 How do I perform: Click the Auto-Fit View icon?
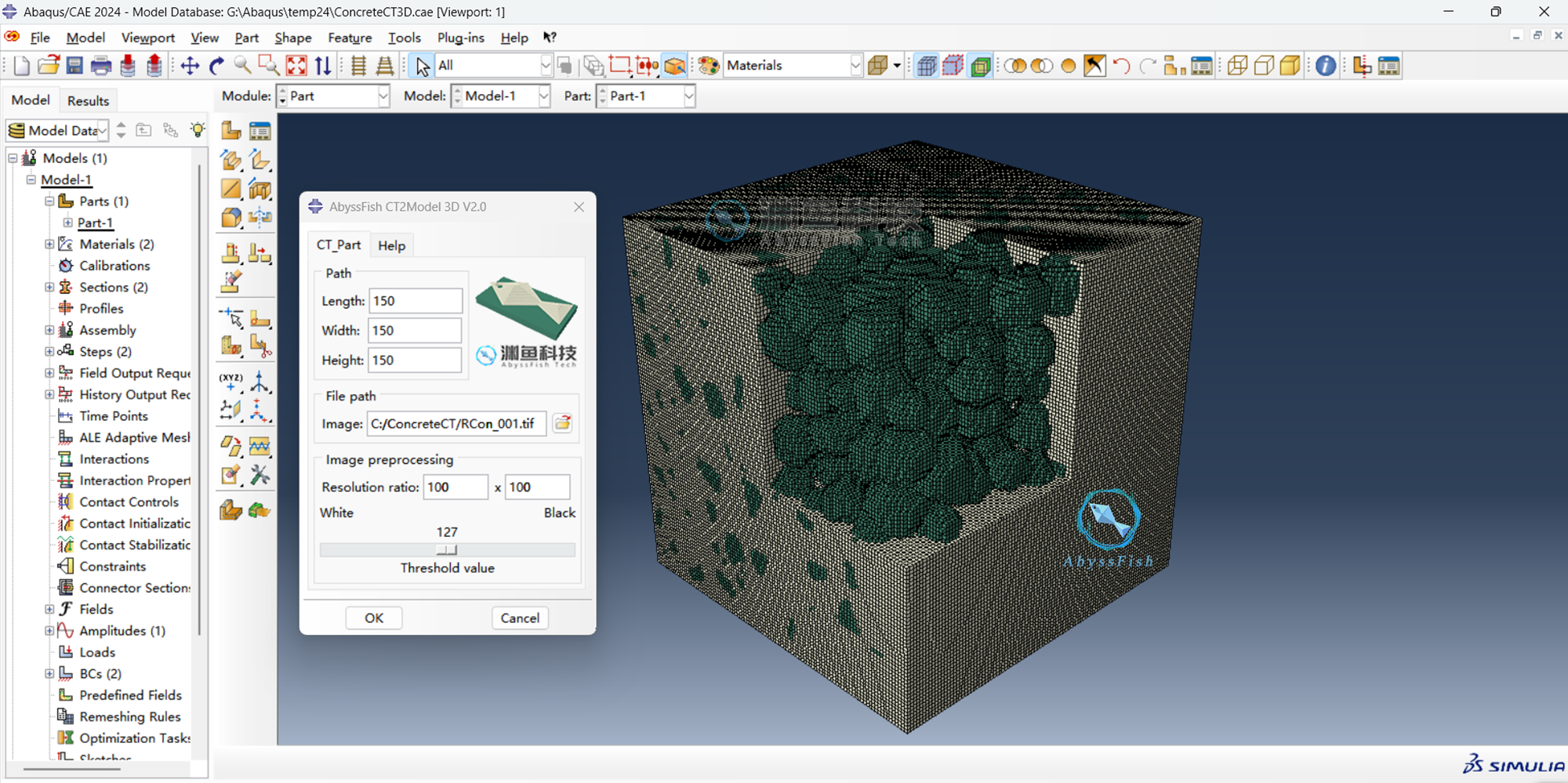[x=296, y=66]
